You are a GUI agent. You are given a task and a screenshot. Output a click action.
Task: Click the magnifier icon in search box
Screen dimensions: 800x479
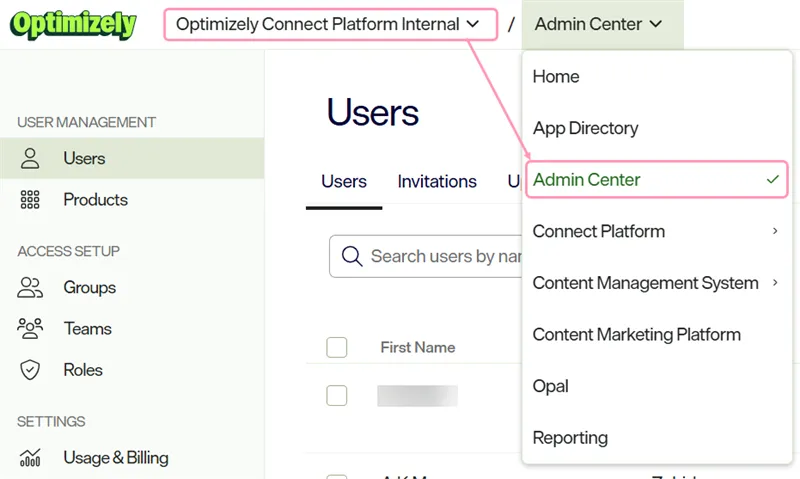pyautogui.click(x=352, y=256)
